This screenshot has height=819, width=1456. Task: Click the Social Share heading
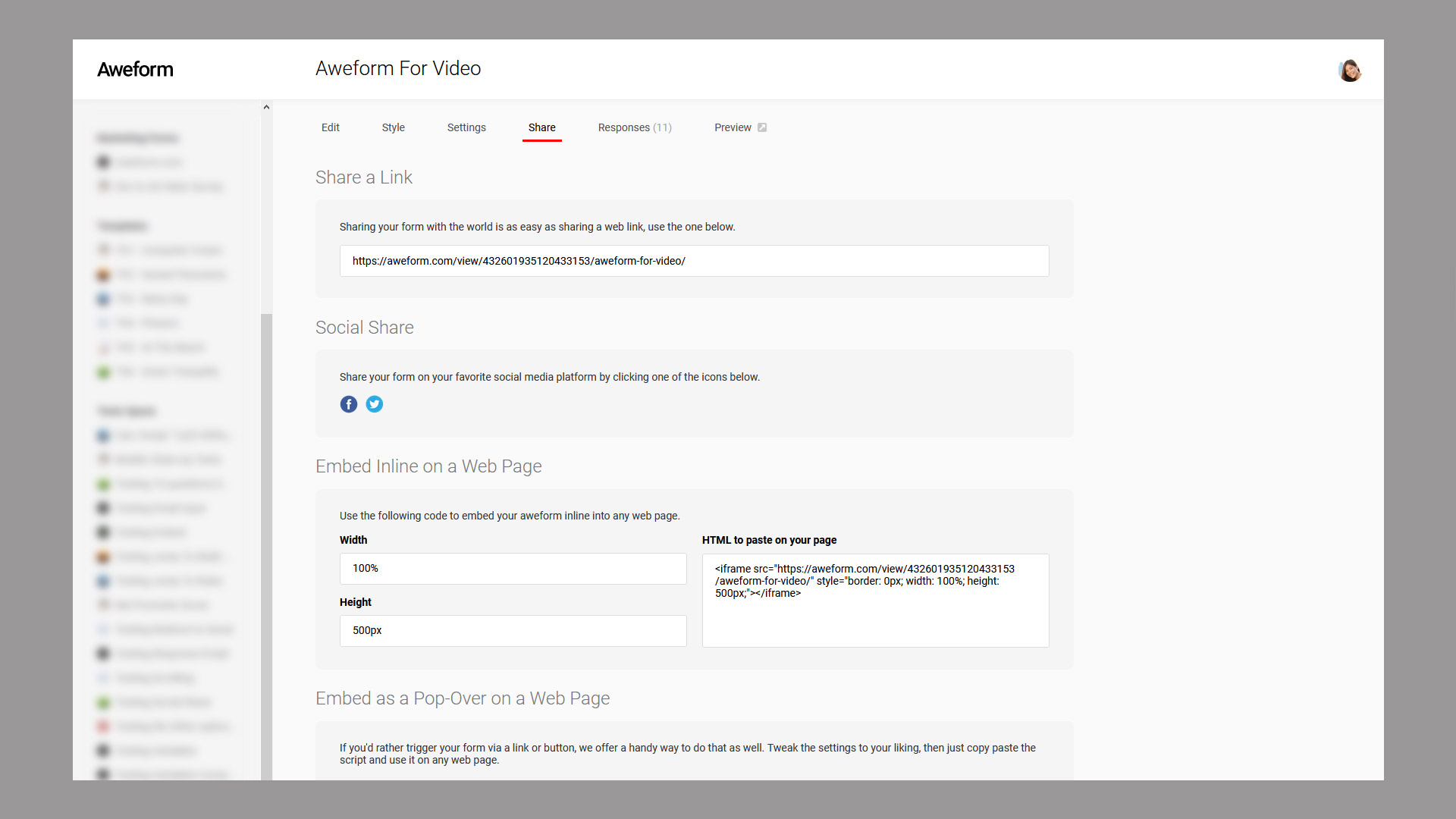click(365, 328)
